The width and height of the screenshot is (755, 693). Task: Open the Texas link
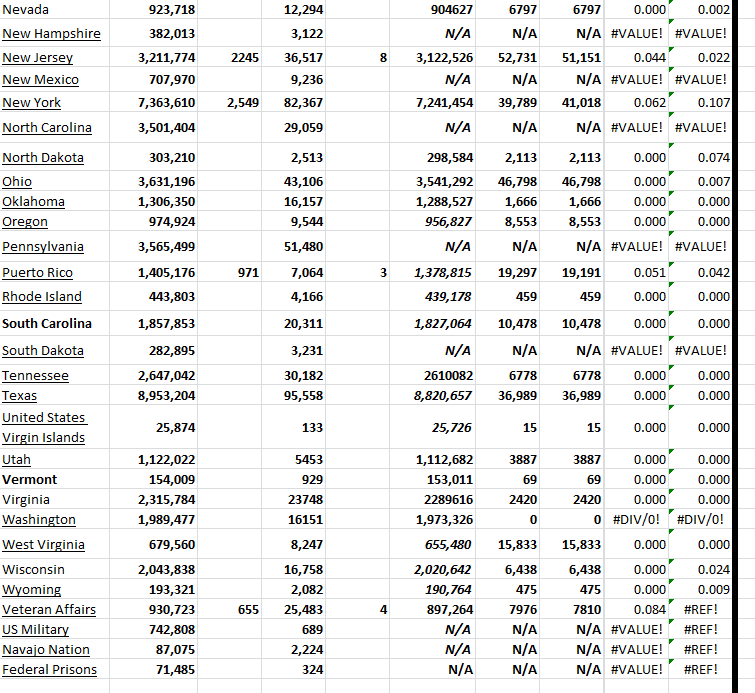pyautogui.click(x=19, y=396)
